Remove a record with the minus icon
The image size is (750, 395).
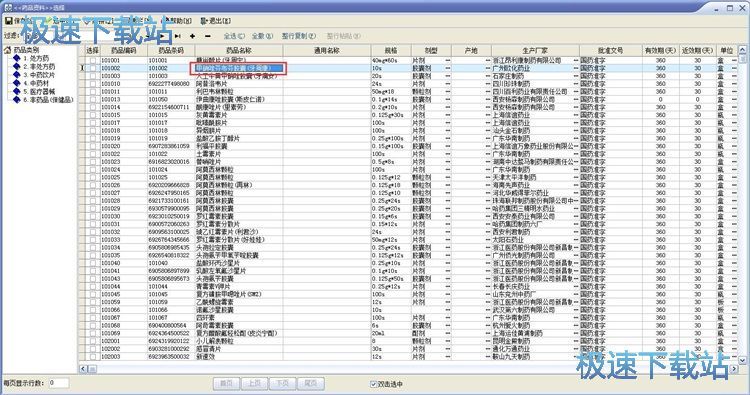click(208, 36)
